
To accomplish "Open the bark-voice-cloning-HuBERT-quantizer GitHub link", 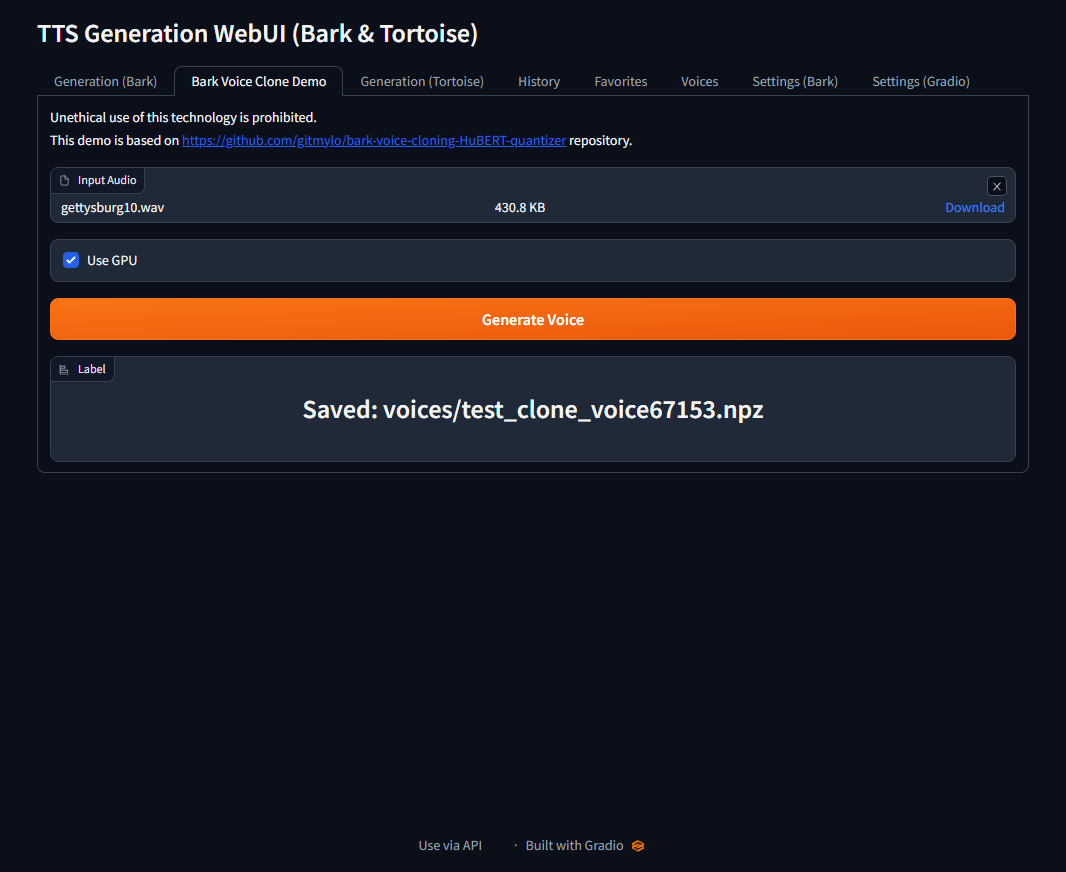I will (x=374, y=141).
